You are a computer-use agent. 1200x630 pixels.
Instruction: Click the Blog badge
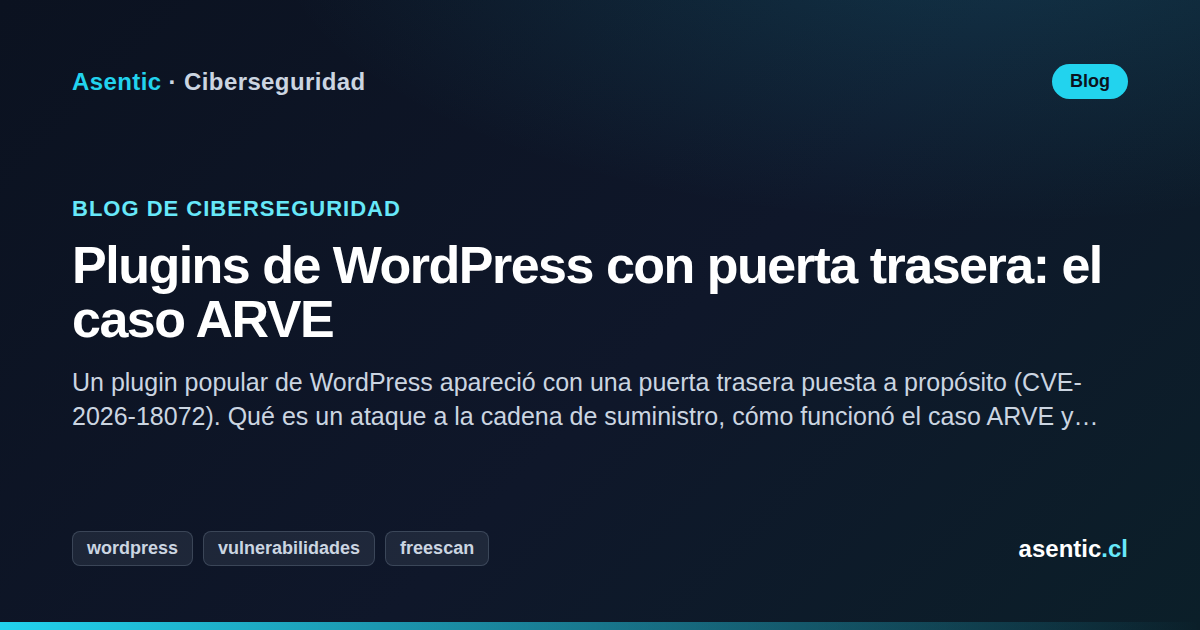[x=1089, y=81]
